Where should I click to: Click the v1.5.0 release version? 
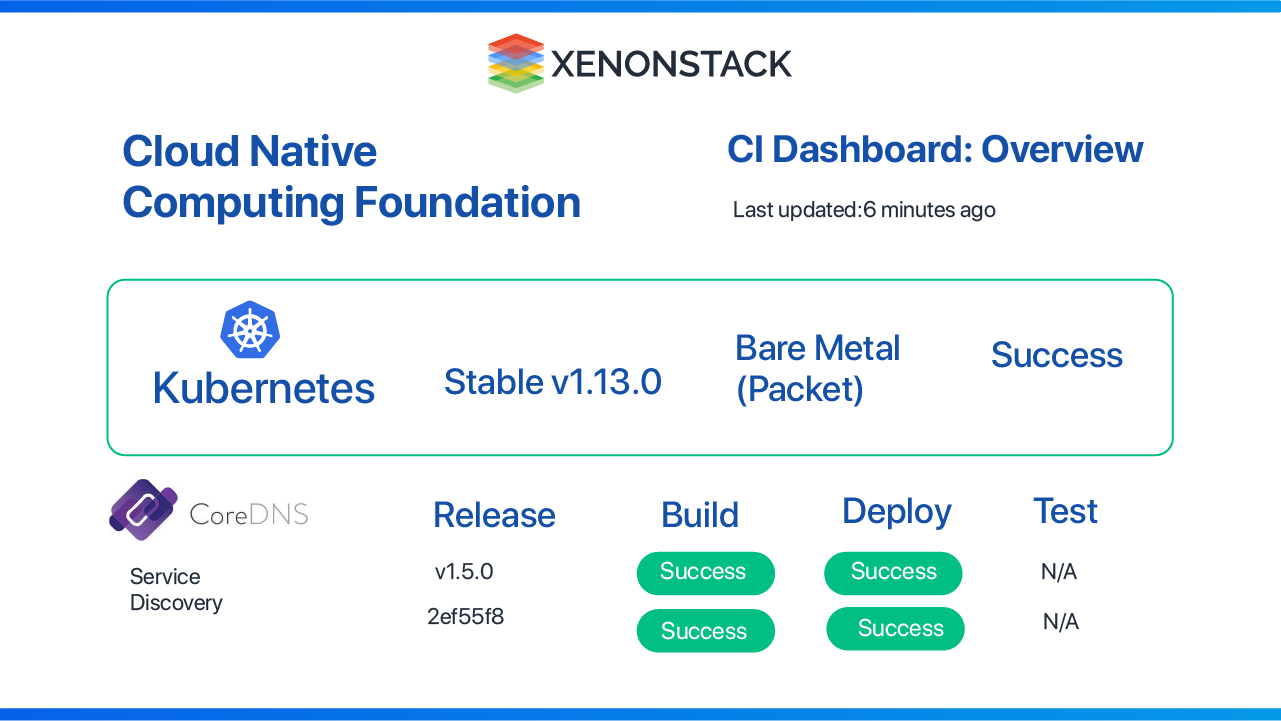coord(464,572)
